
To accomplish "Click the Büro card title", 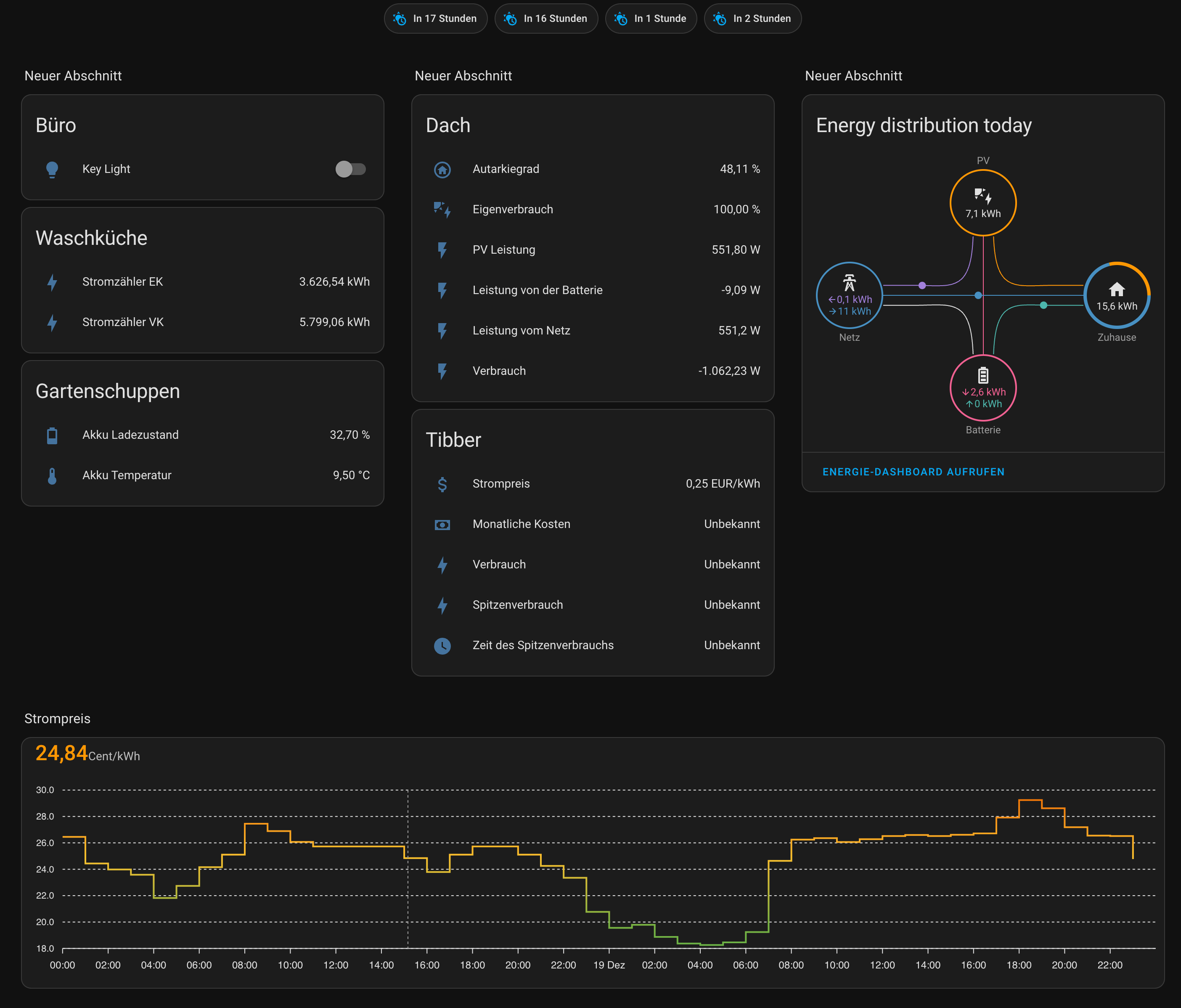I will [56, 125].
